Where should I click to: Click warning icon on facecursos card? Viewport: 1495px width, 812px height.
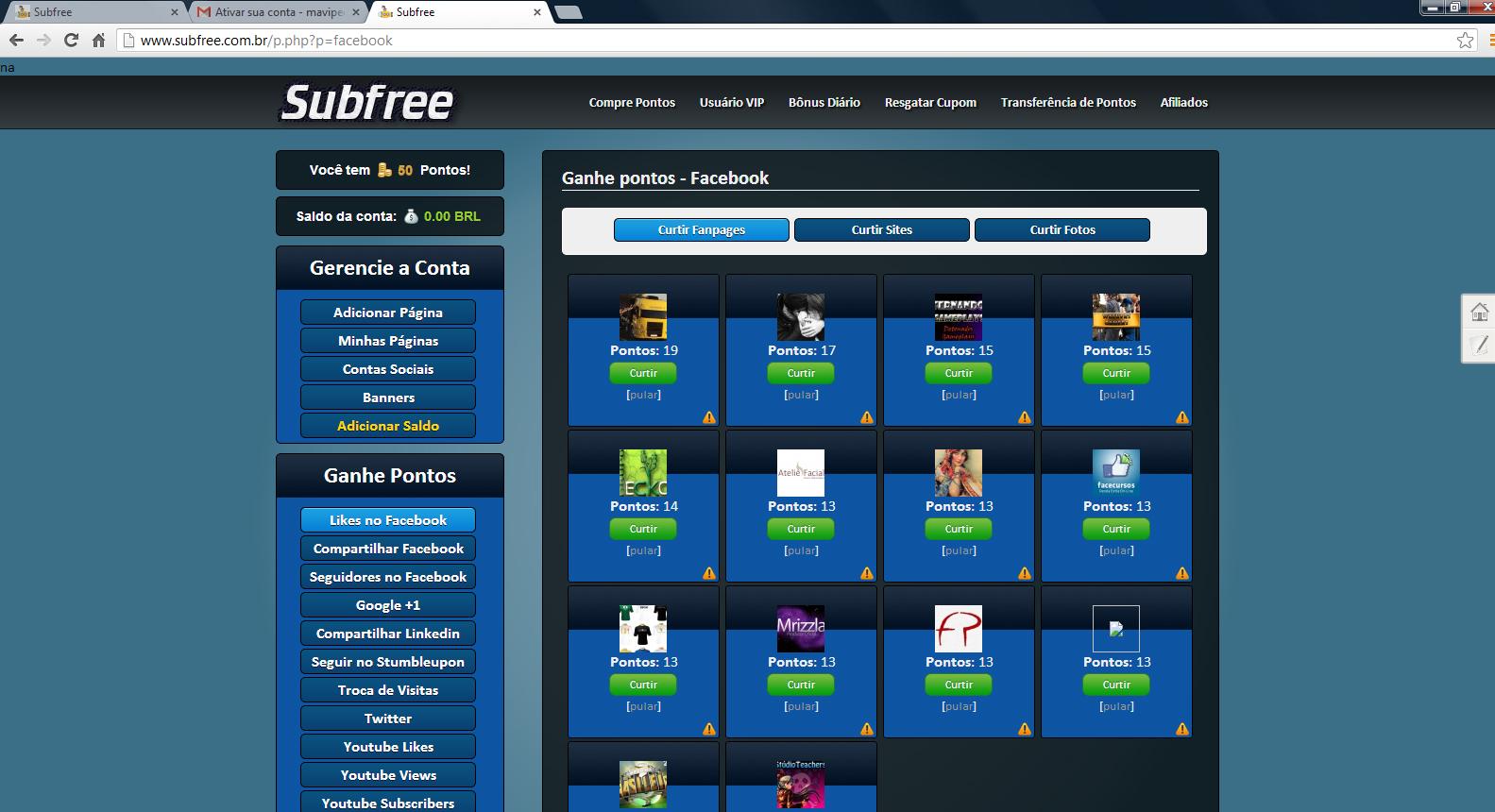coord(1182,573)
